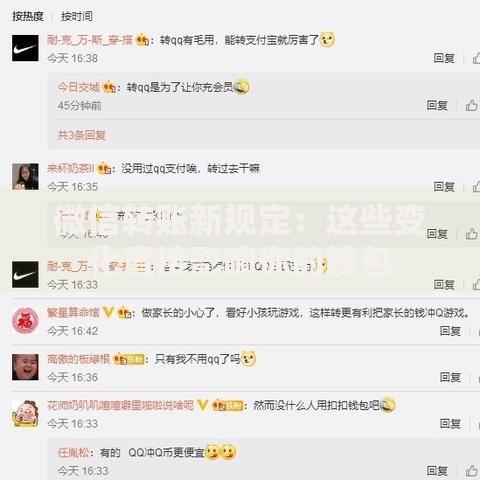This screenshot has width=480, height=480.
Task: Open 来杯奶茶 user avatar
Action: point(25,177)
